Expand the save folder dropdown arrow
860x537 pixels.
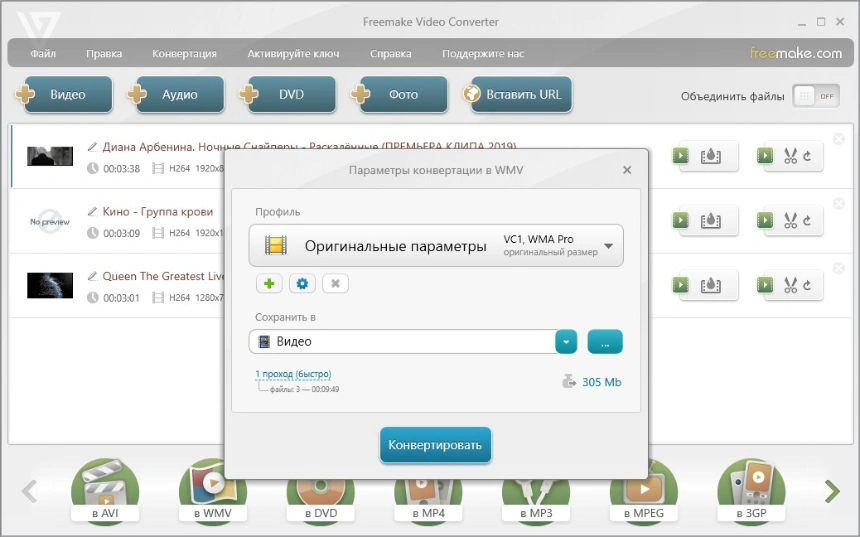pyautogui.click(x=566, y=342)
